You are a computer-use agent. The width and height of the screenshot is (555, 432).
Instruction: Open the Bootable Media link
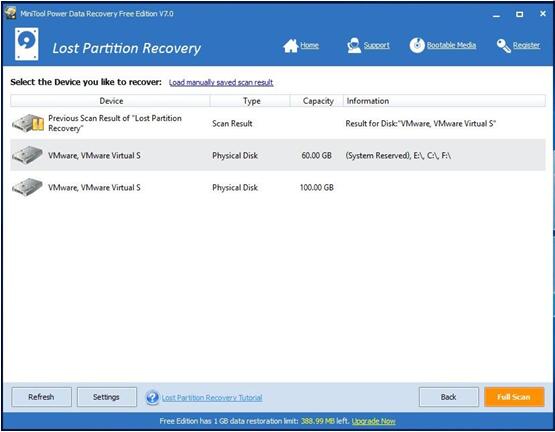[x=451, y=45]
